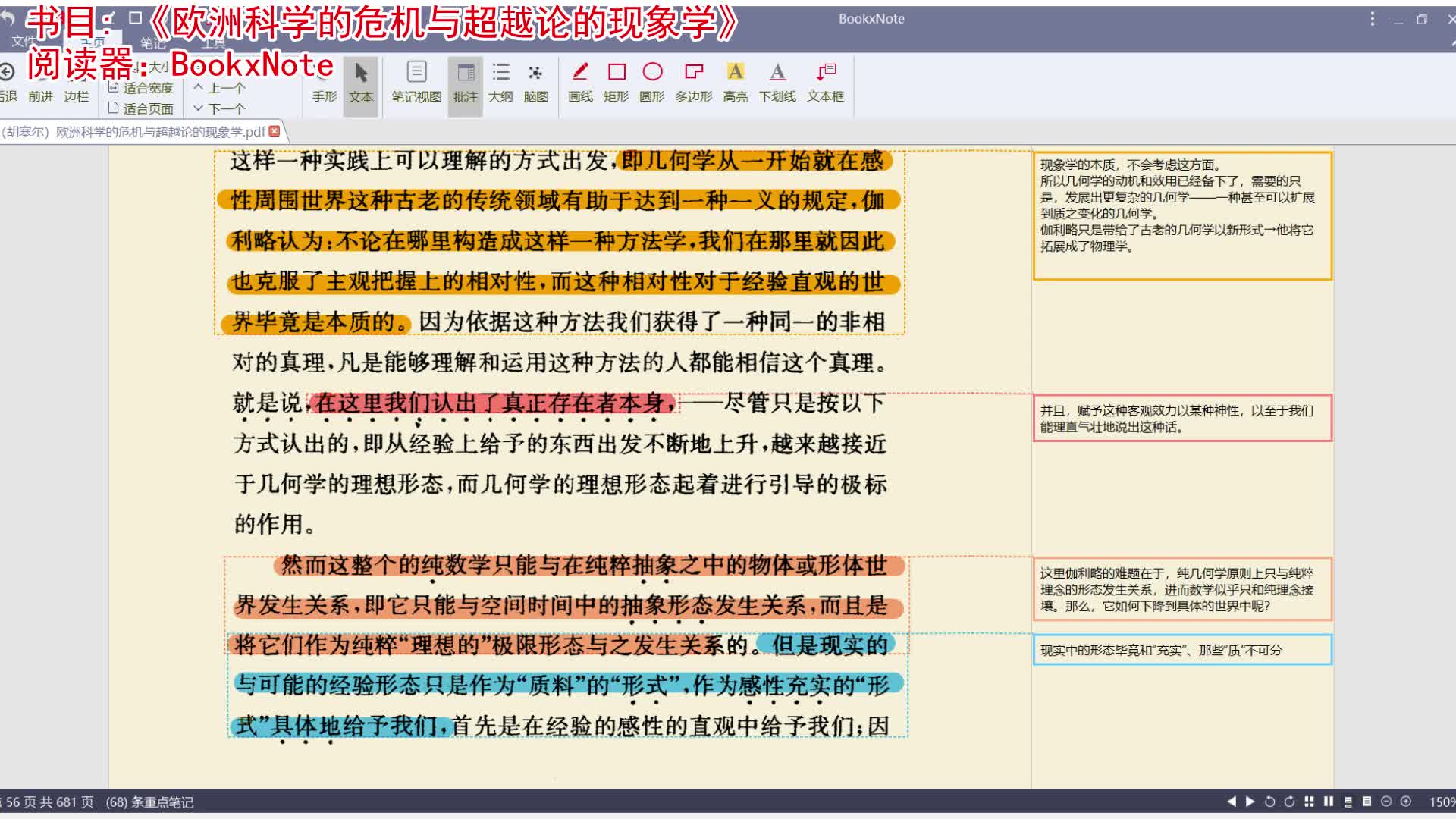Go to next page in status bar
The image size is (1456, 819).
(x=1250, y=802)
